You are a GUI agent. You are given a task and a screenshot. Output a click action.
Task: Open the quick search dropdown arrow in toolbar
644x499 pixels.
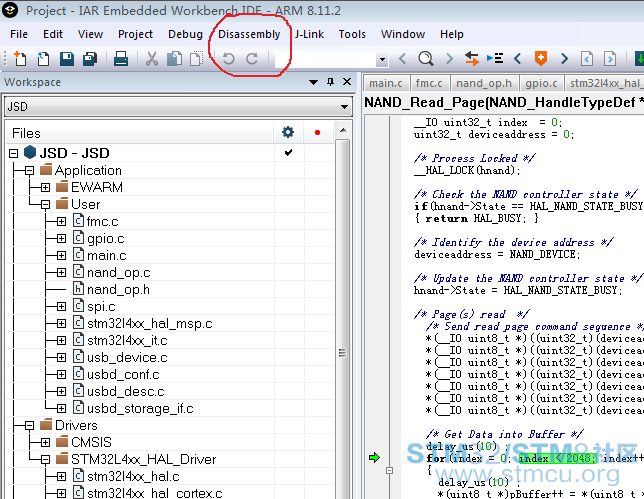pos(382,60)
